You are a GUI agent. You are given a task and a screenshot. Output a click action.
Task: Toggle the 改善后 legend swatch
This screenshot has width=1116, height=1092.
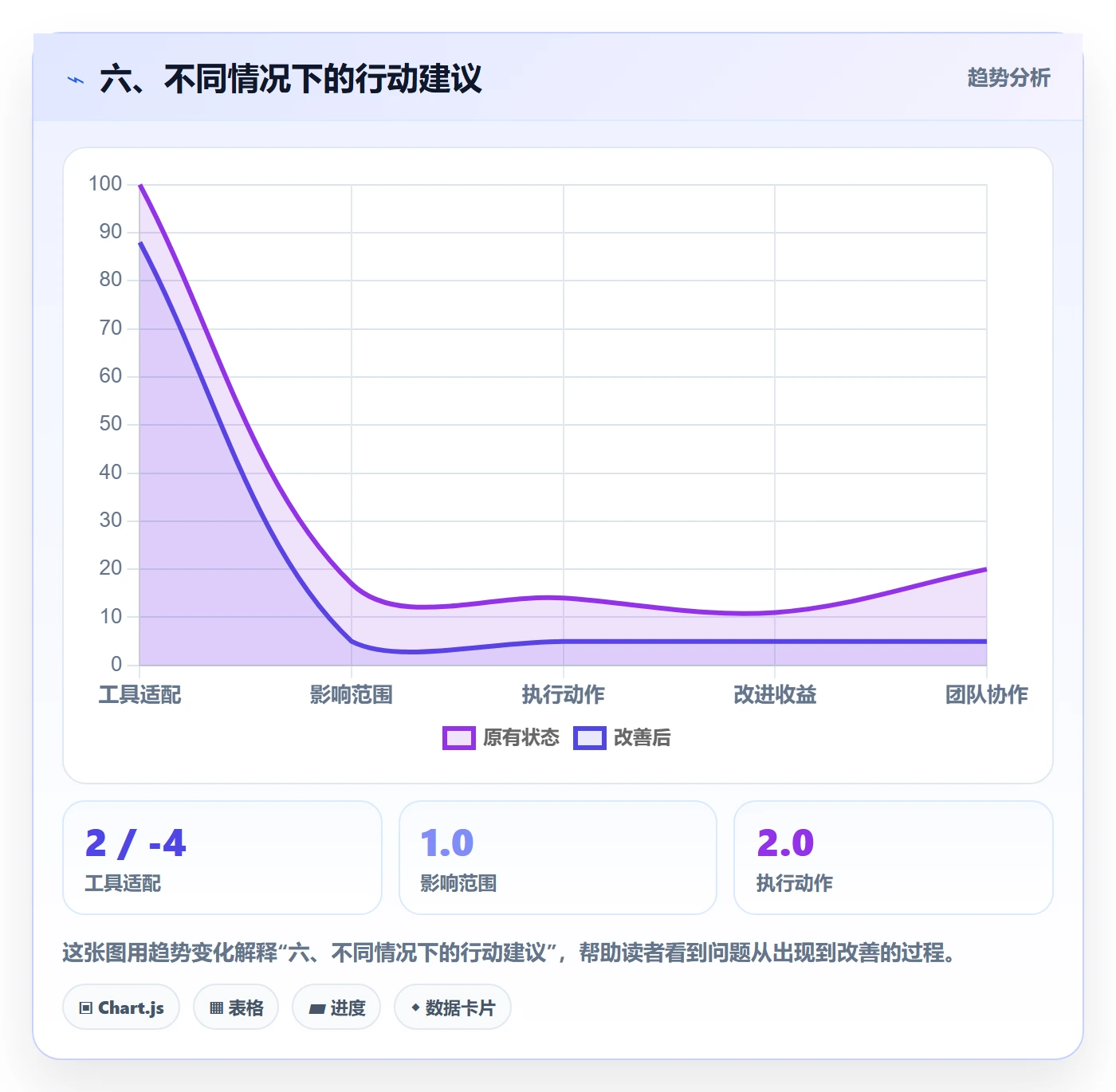point(590,738)
